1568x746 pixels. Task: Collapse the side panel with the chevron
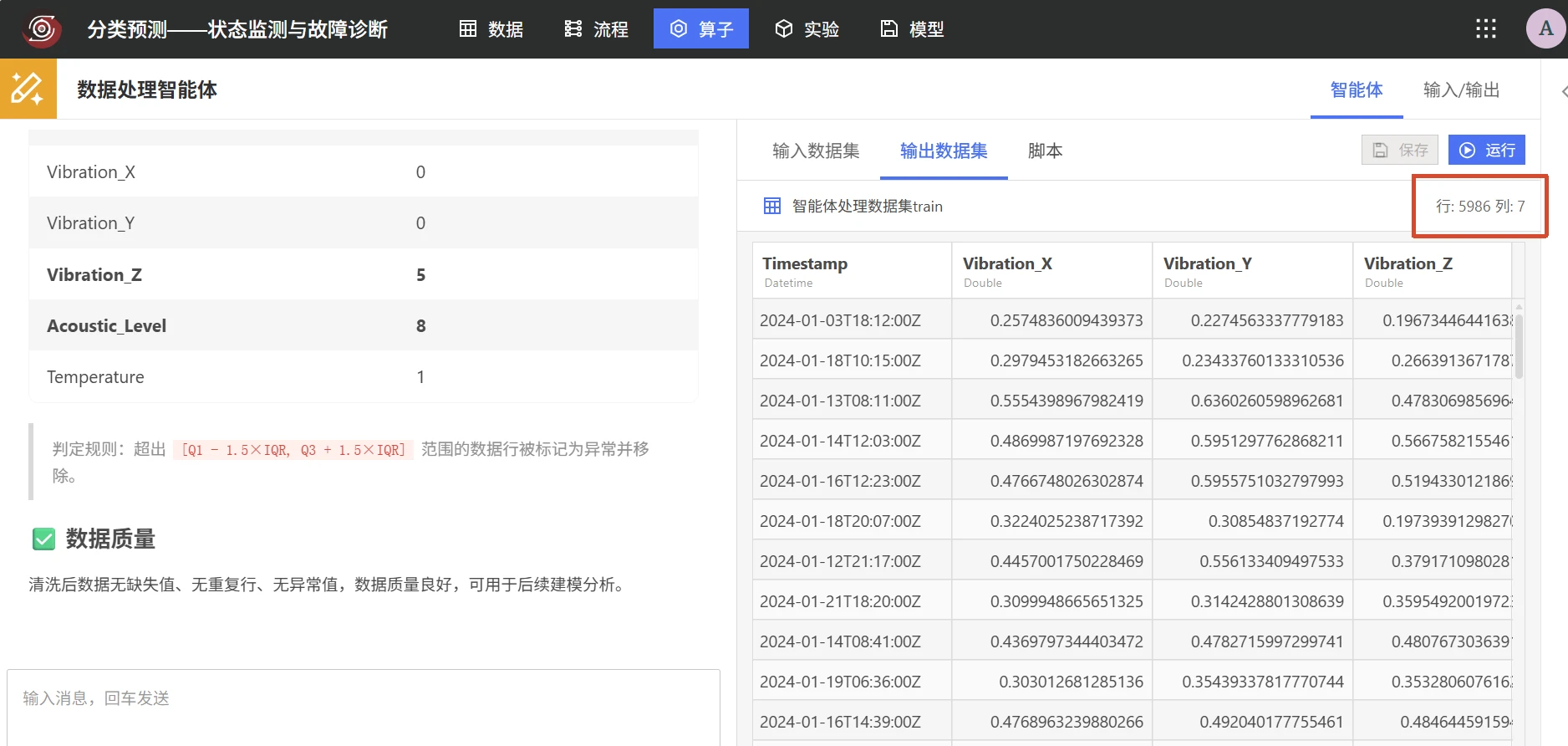pyautogui.click(x=1563, y=90)
